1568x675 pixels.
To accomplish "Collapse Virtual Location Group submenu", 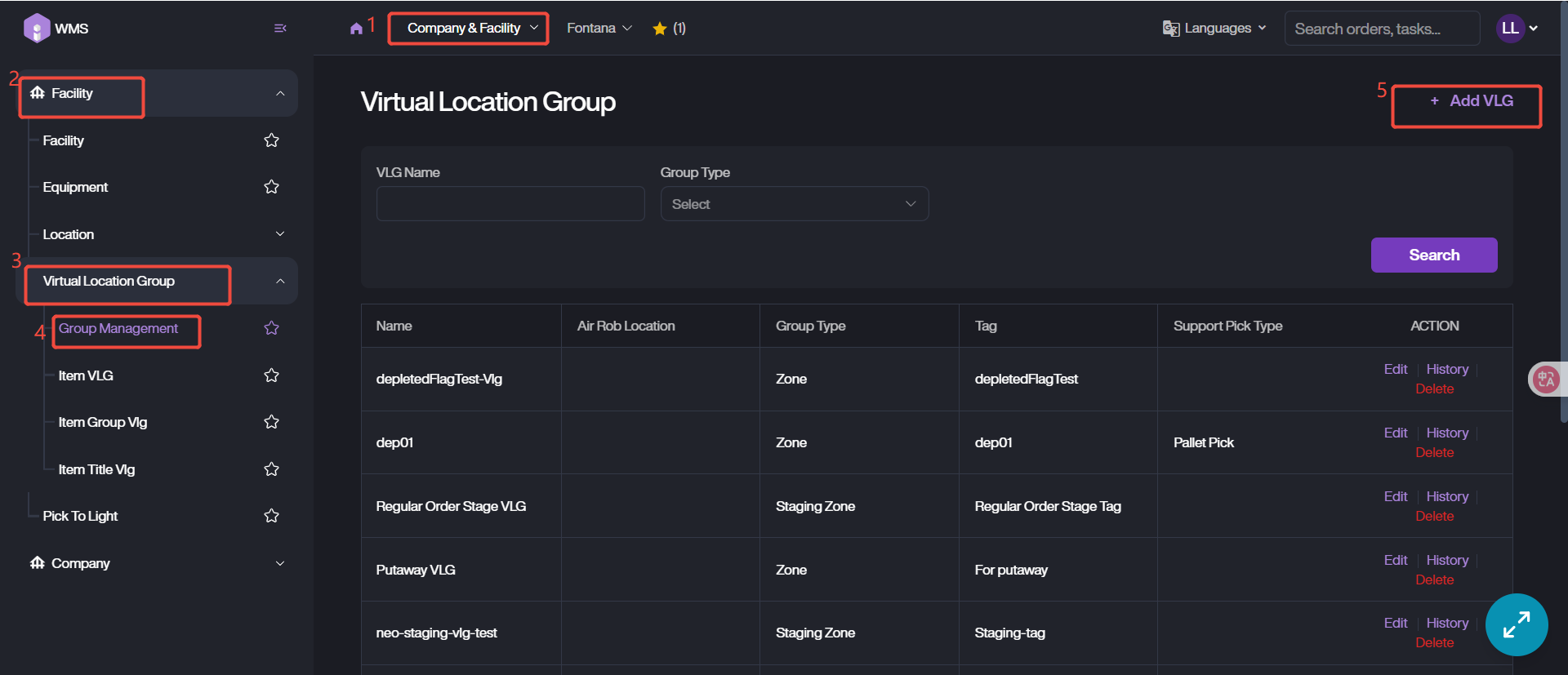I will coord(280,281).
